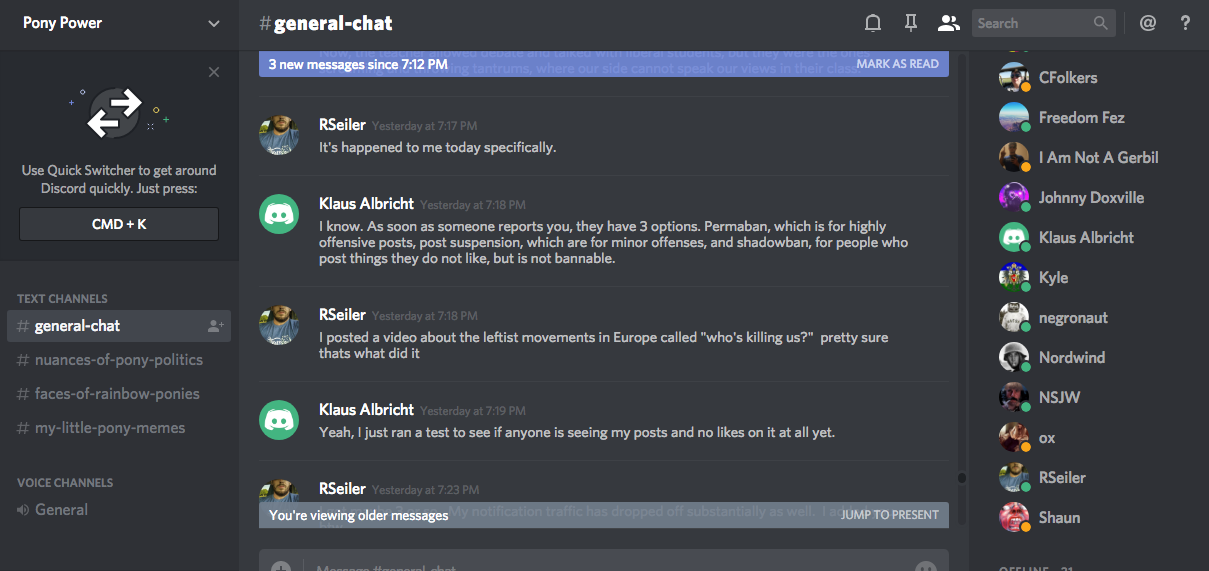
Task: Collapse the TEXT CHANNELS category
Action: point(62,298)
